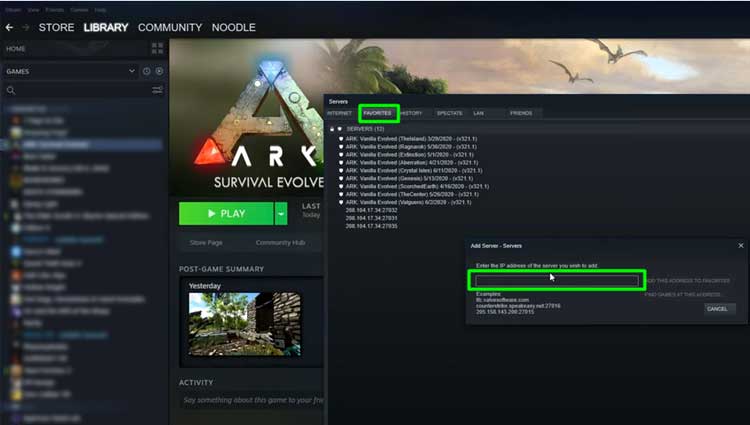Switch to HISTORY tab in Servers
This screenshot has width=750, height=425.
pyautogui.click(x=411, y=113)
